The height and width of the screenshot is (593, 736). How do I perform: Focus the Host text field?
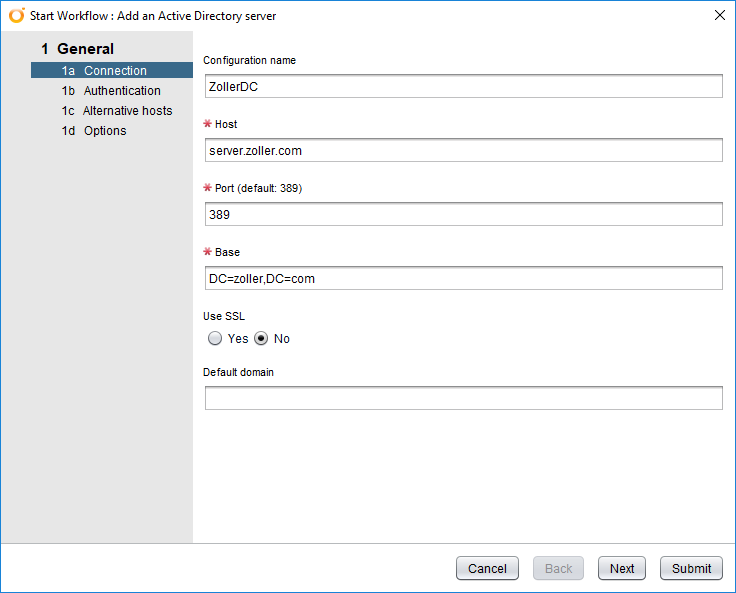(x=462, y=151)
